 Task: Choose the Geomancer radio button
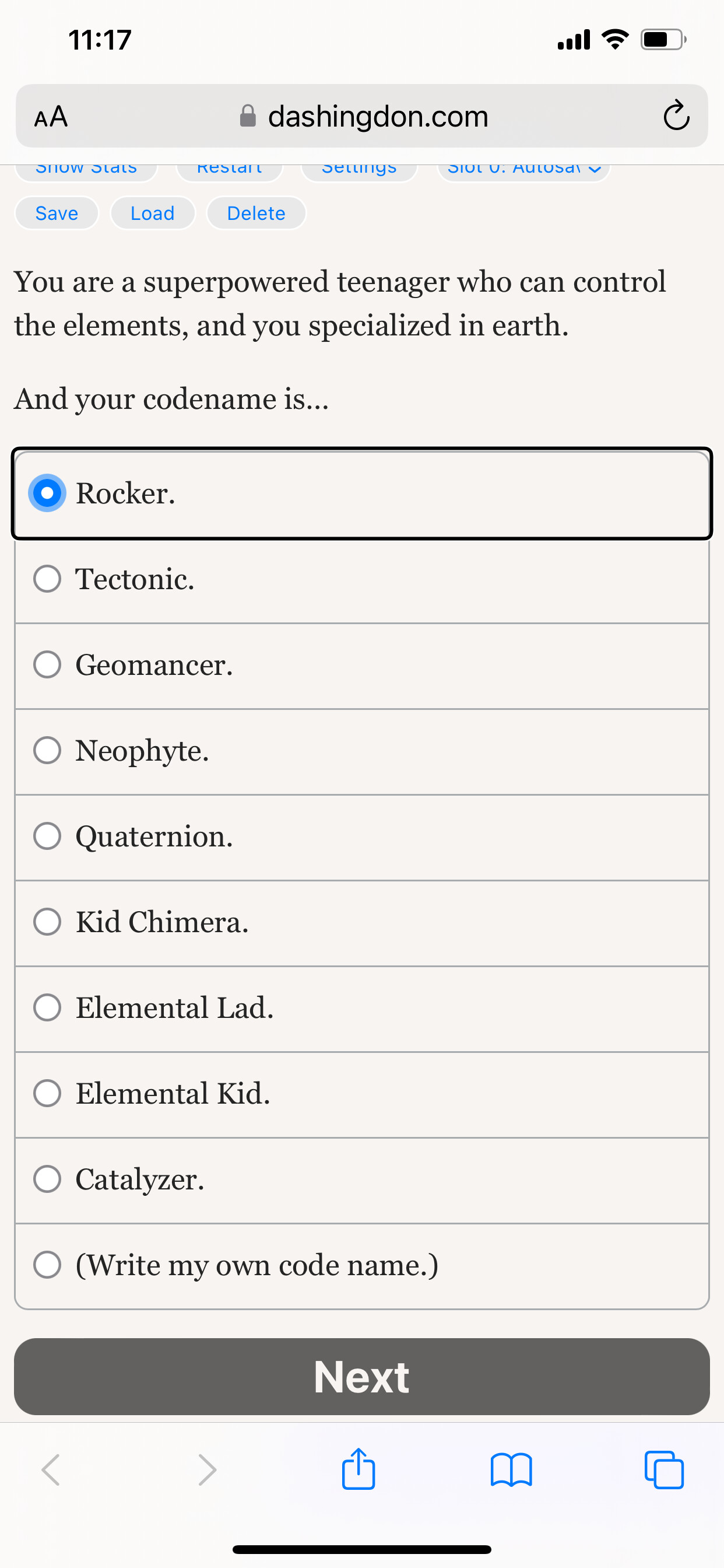pyautogui.click(x=47, y=664)
